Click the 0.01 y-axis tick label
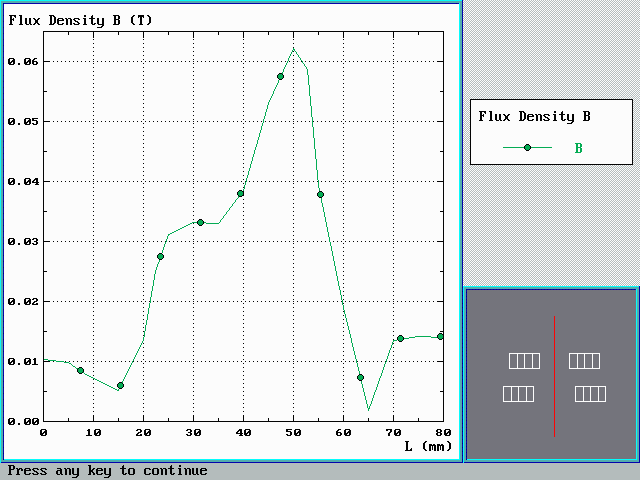This screenshot has height=480, width=640. 23,362
